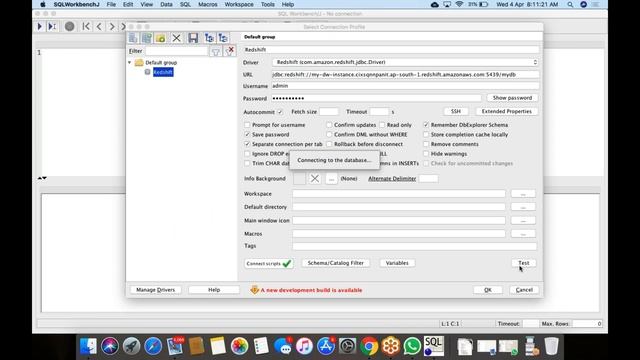Open the SSH settings button
The image size is (640, 360).
tap(456, 111)
